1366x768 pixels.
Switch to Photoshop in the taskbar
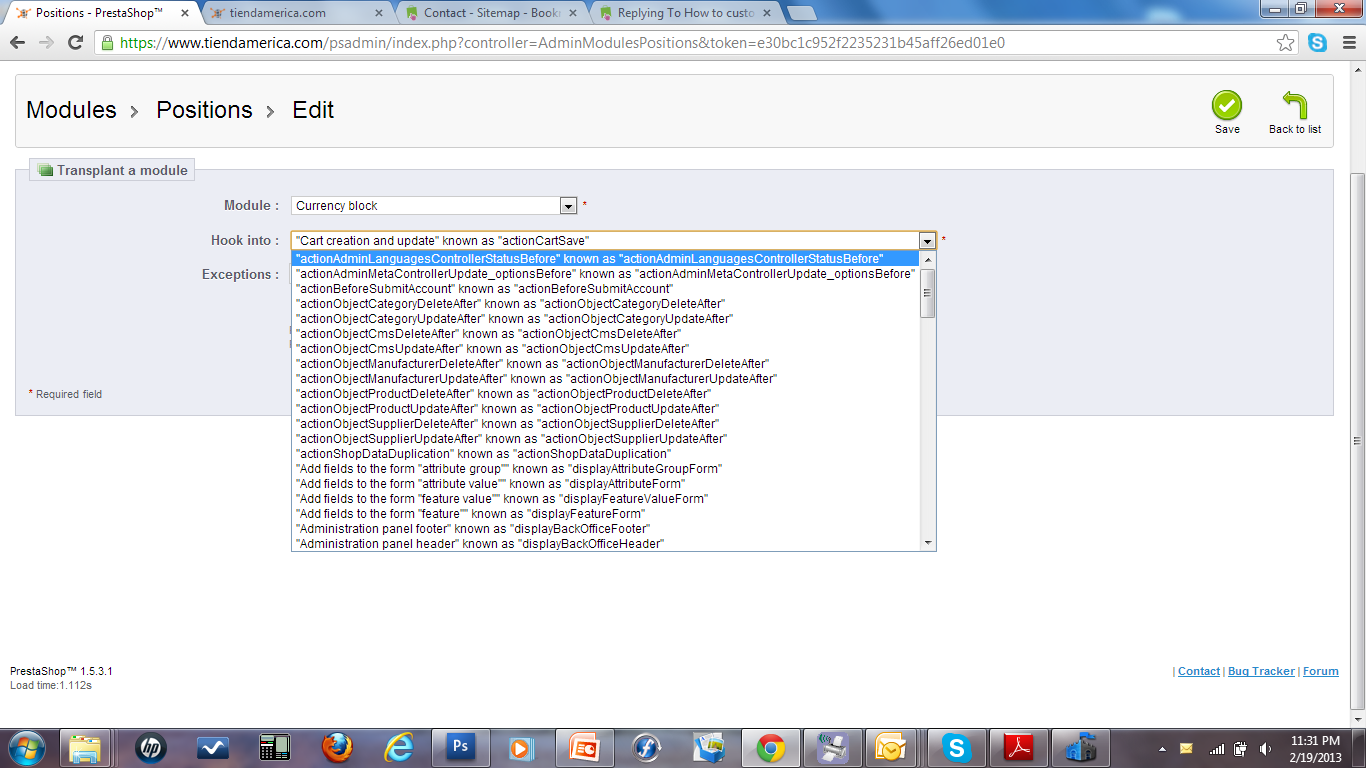(460, 748)
